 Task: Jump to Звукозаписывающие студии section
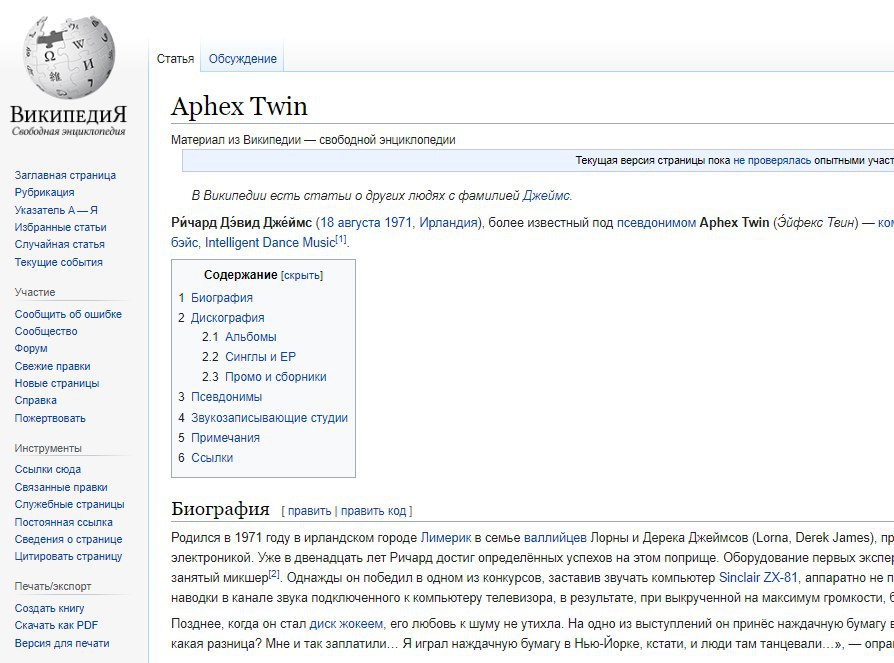pyautogui.click(x=269, y=418)
